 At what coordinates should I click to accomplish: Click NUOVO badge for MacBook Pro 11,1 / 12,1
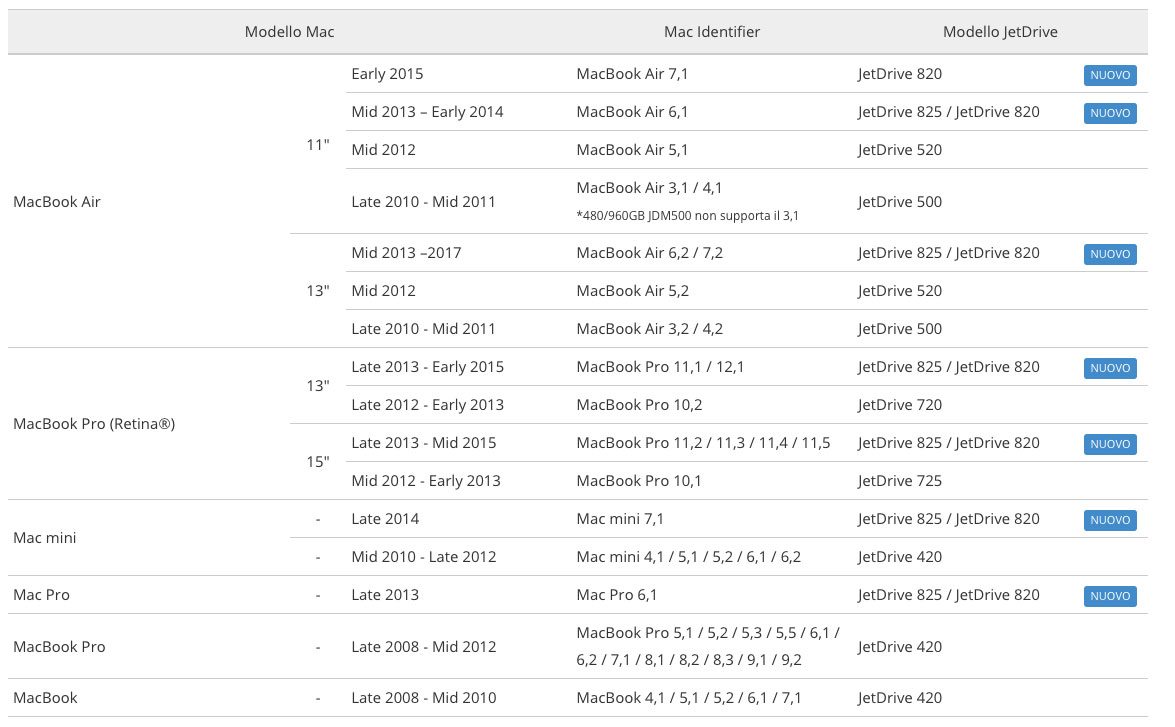point(1109,368)
